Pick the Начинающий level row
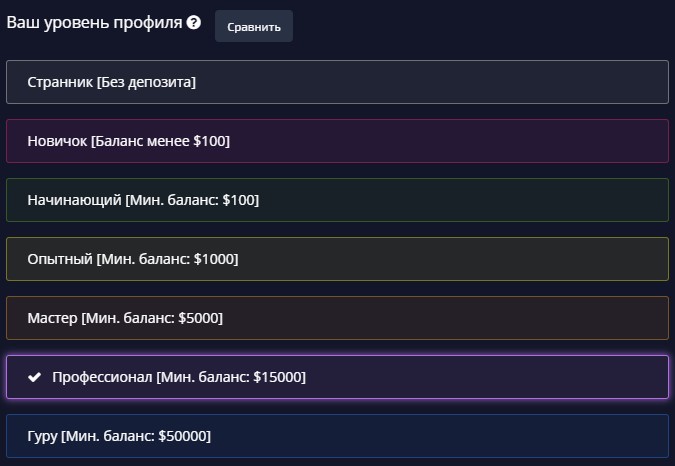 (x=336, y=200)
